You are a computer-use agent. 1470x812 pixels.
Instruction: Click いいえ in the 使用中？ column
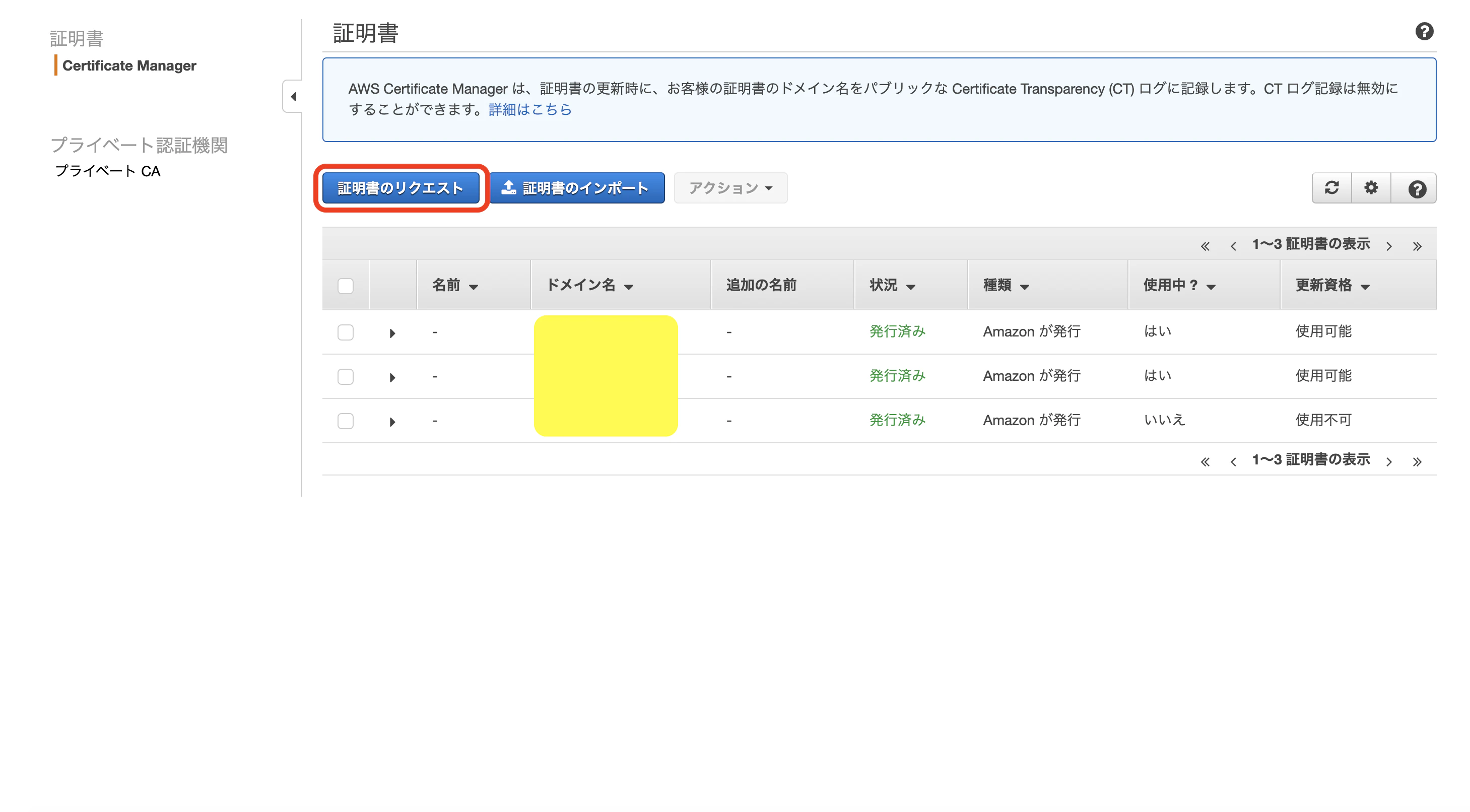[x=1164, y=421]
